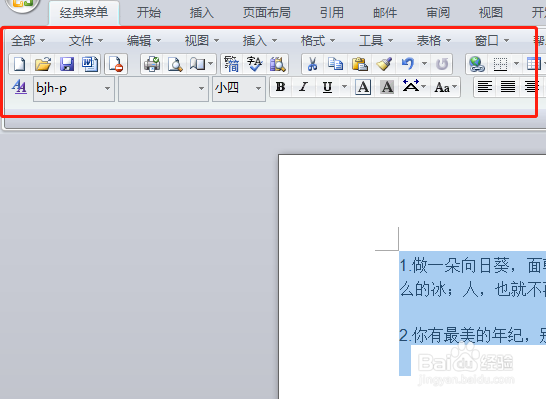Click the character shading A icon
The height and width of the screenshot is (399, 546).
[387, 87]
